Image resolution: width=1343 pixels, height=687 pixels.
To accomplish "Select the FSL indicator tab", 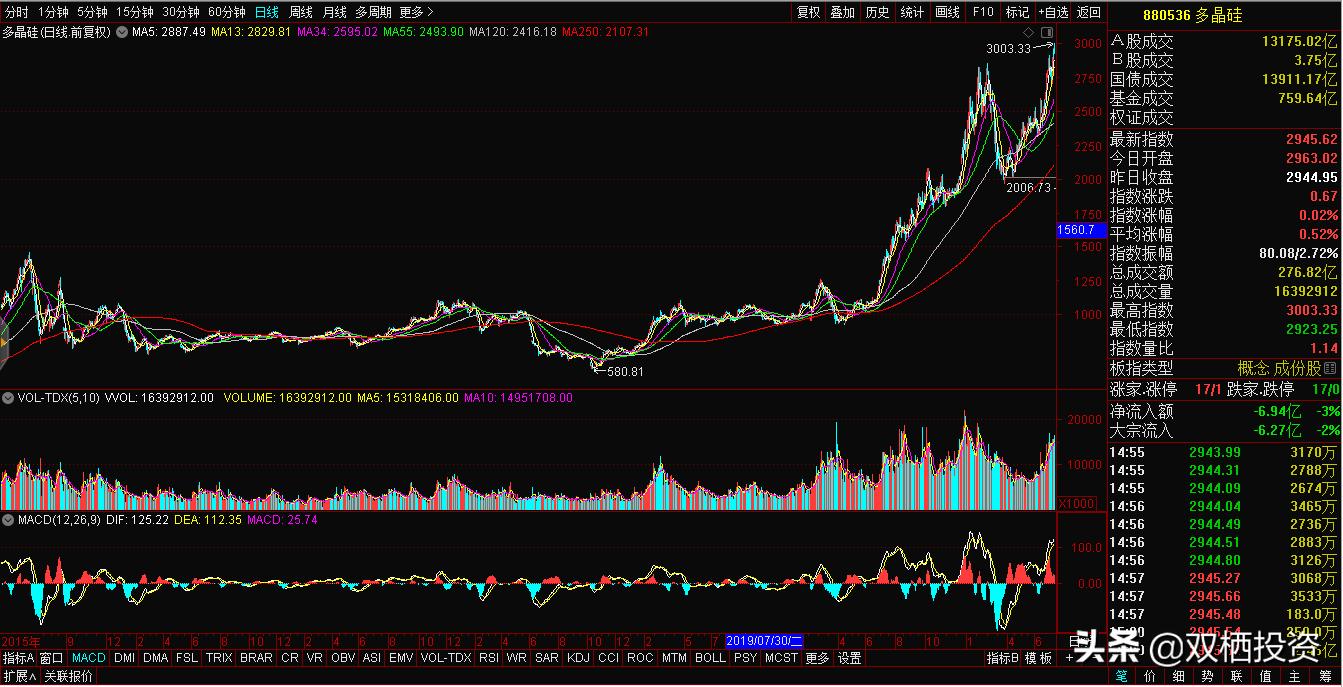I will pos(187,658).
